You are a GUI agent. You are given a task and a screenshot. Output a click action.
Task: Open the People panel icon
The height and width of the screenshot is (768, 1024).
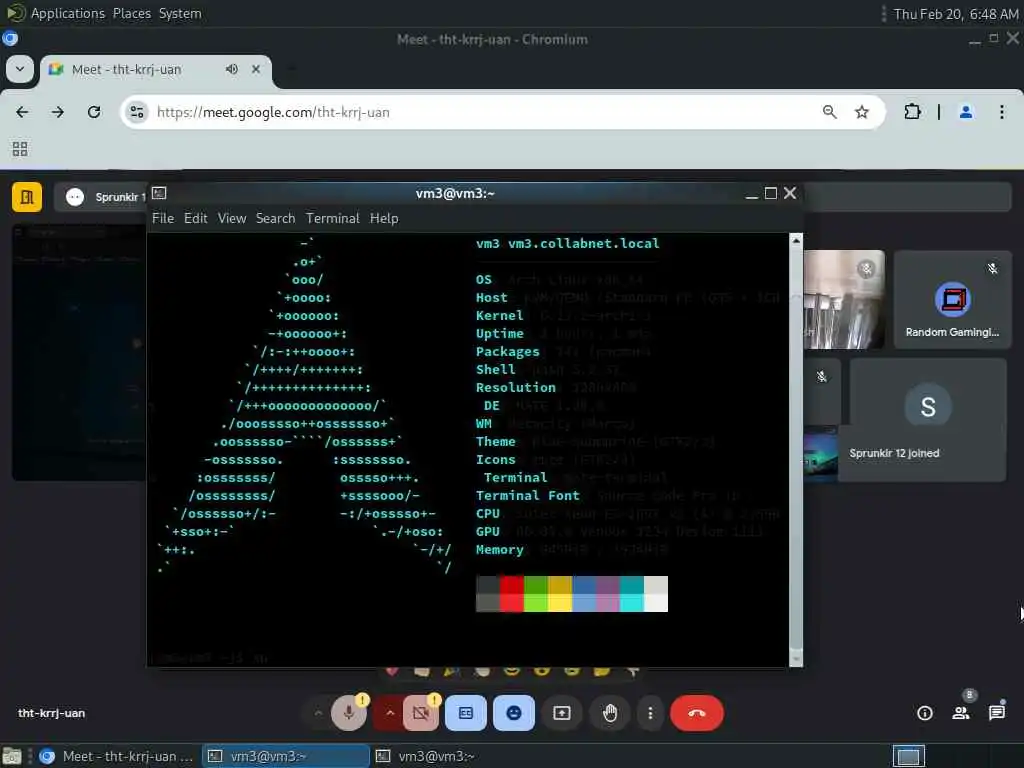961,712
